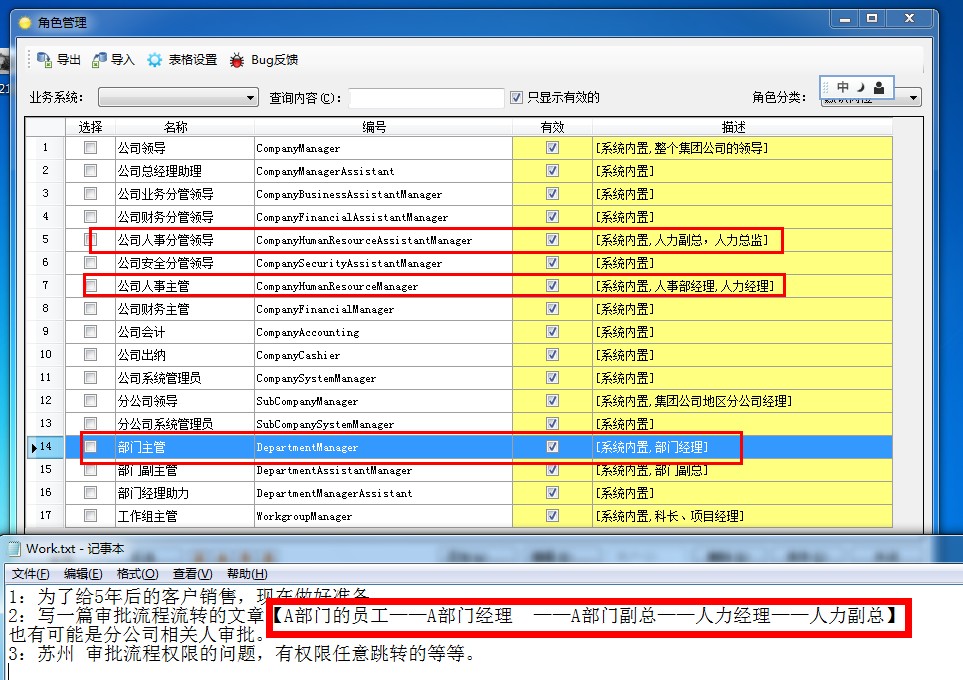
Task: Select the DepartmentManagerAssistant cell
Action: [383, 493]
